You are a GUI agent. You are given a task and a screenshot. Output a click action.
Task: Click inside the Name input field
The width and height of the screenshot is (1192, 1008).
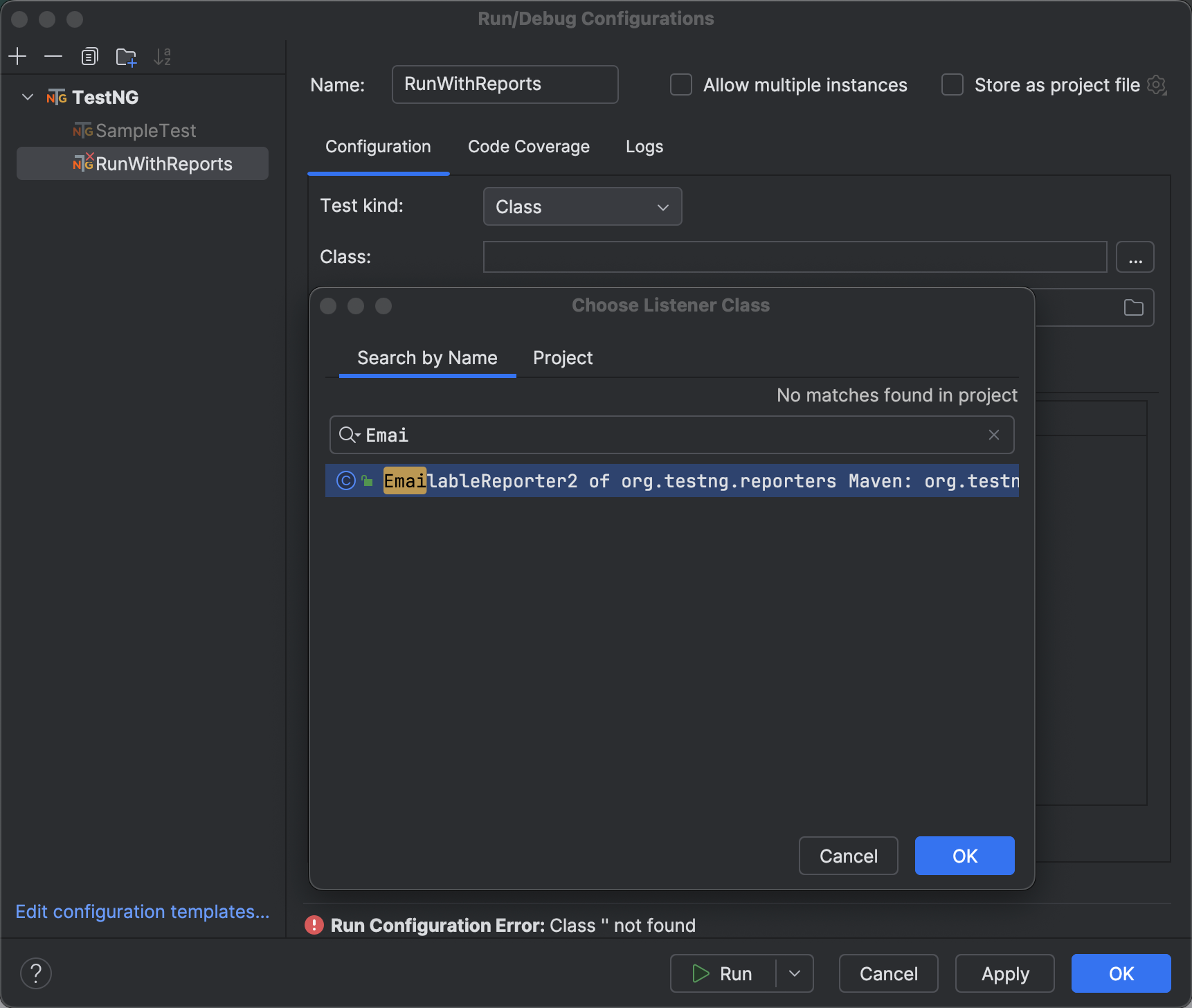505,84
